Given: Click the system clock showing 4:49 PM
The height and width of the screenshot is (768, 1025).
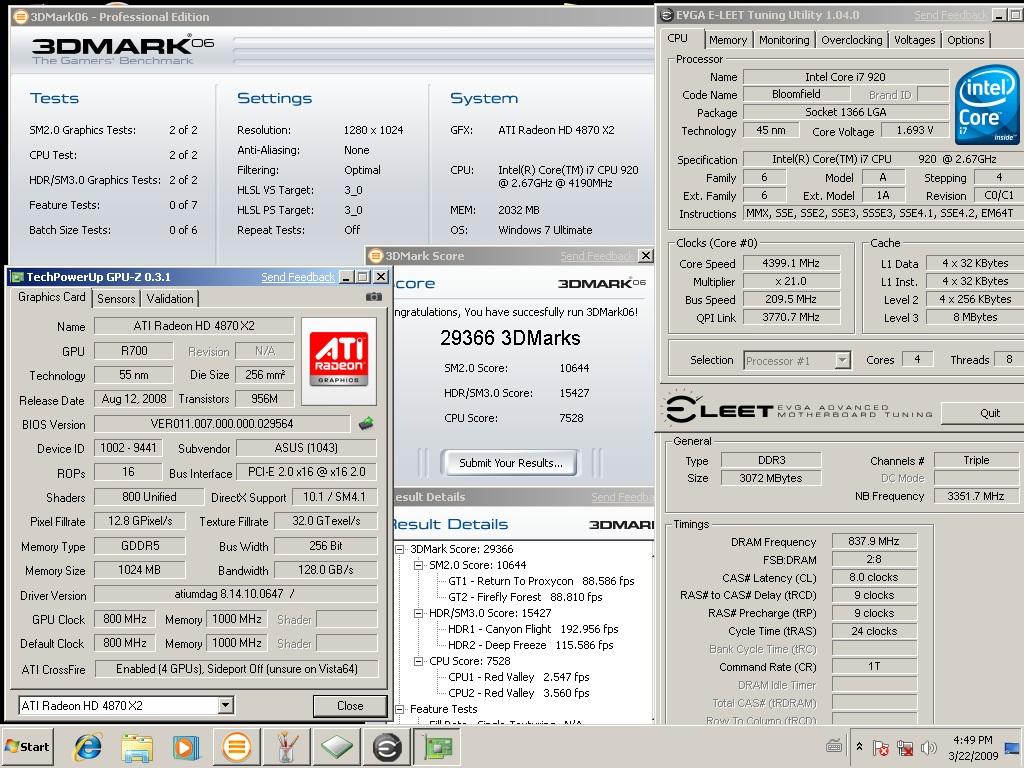Looking at the screenshot, I should point(973,740).
